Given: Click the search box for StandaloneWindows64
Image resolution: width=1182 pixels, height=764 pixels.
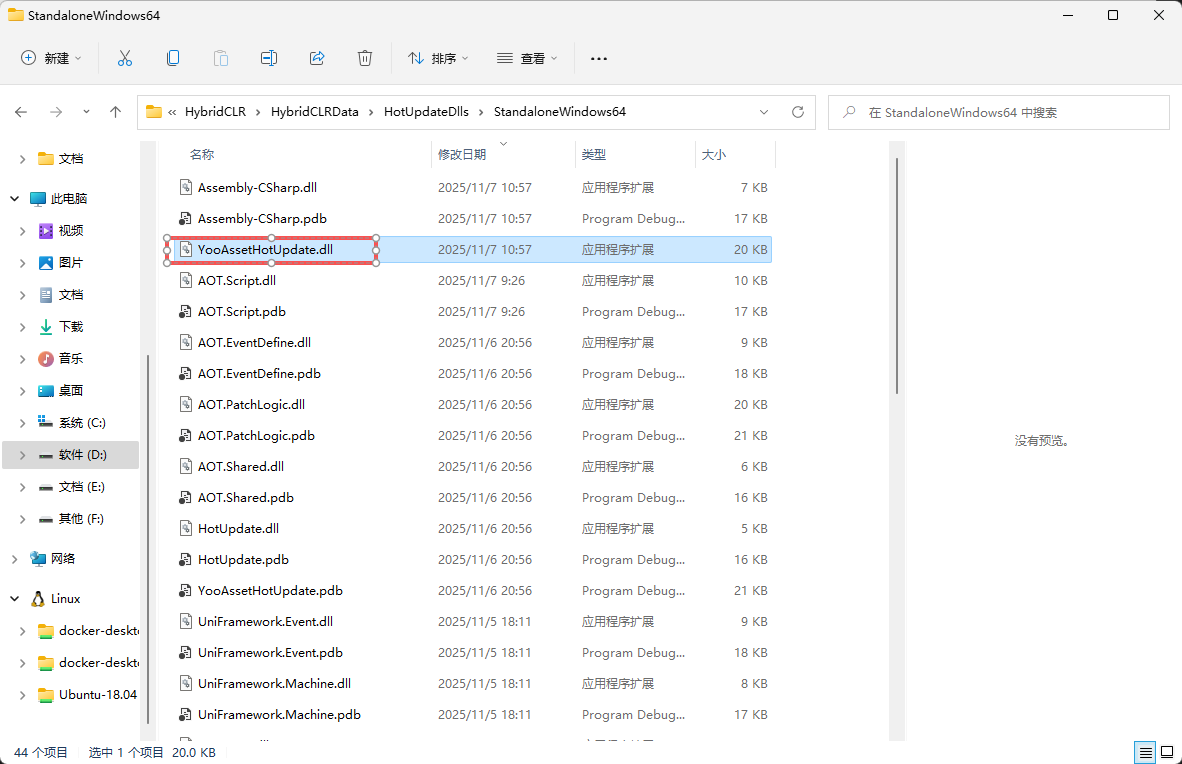Looking at the screenshot, I should click(x=999, y=112).
